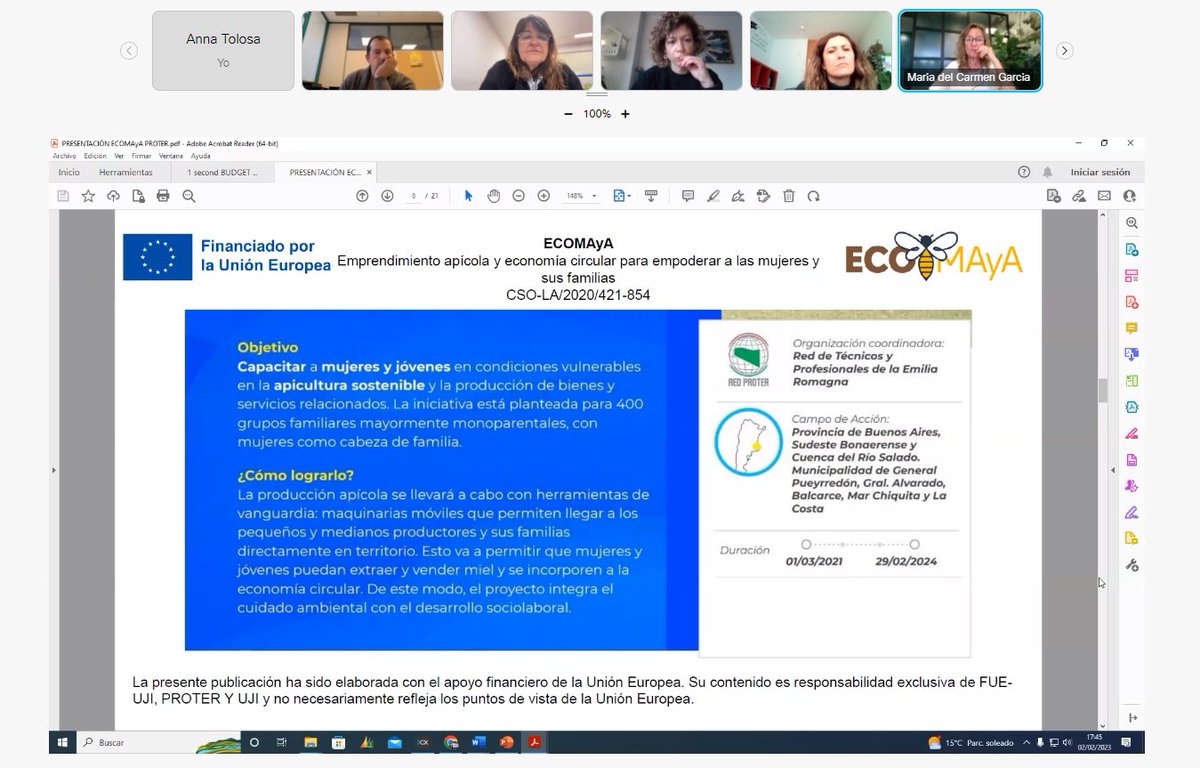
Task: Open the help question mark
Action: [x=1024, y=172]
